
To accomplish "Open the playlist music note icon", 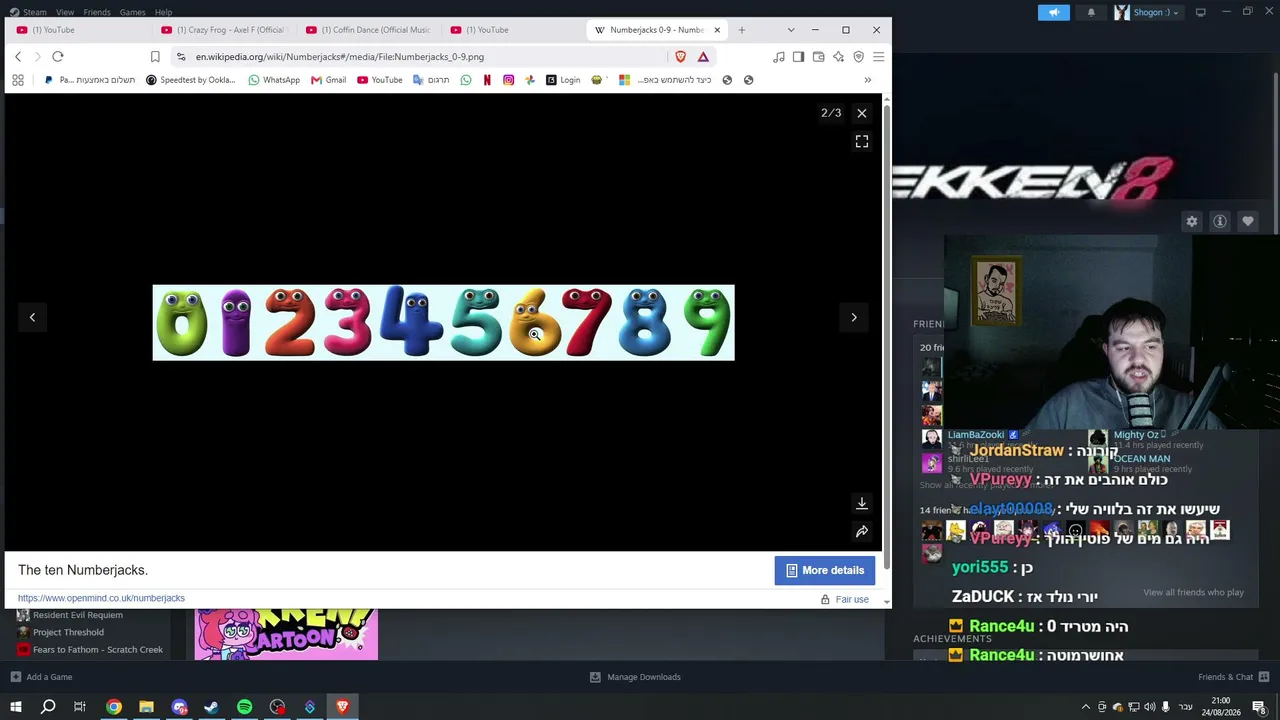I will pyautogui.click(x=779, y=57).
